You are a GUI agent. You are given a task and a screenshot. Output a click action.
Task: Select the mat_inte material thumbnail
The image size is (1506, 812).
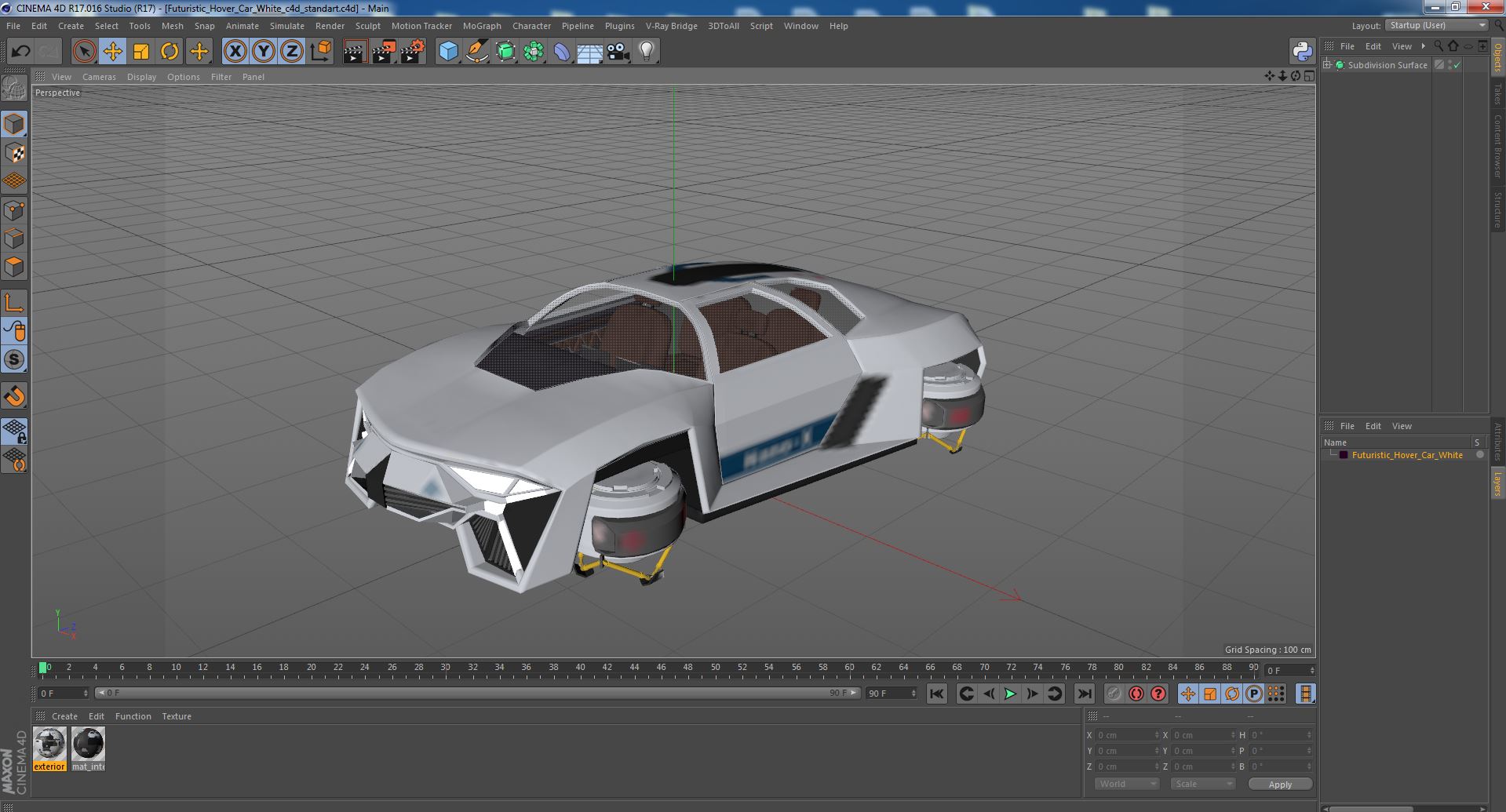[x=88, y=744]
